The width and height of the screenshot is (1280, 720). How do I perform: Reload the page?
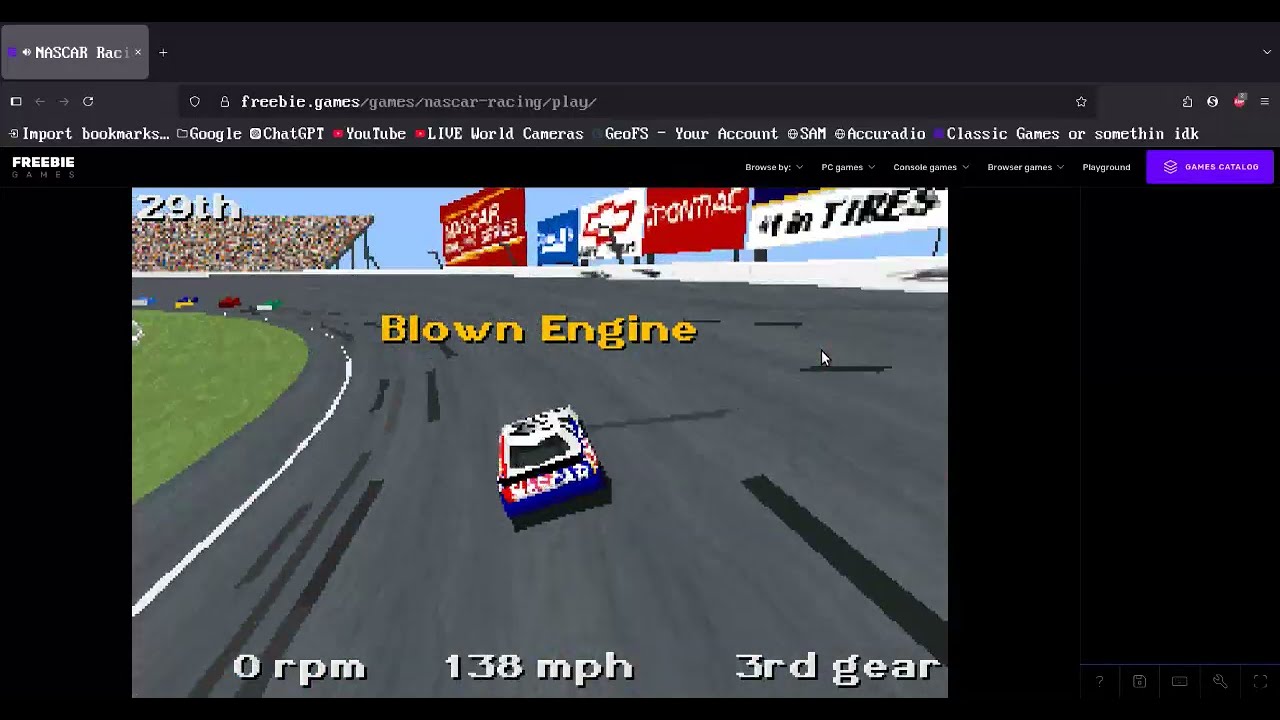[88, 102]
